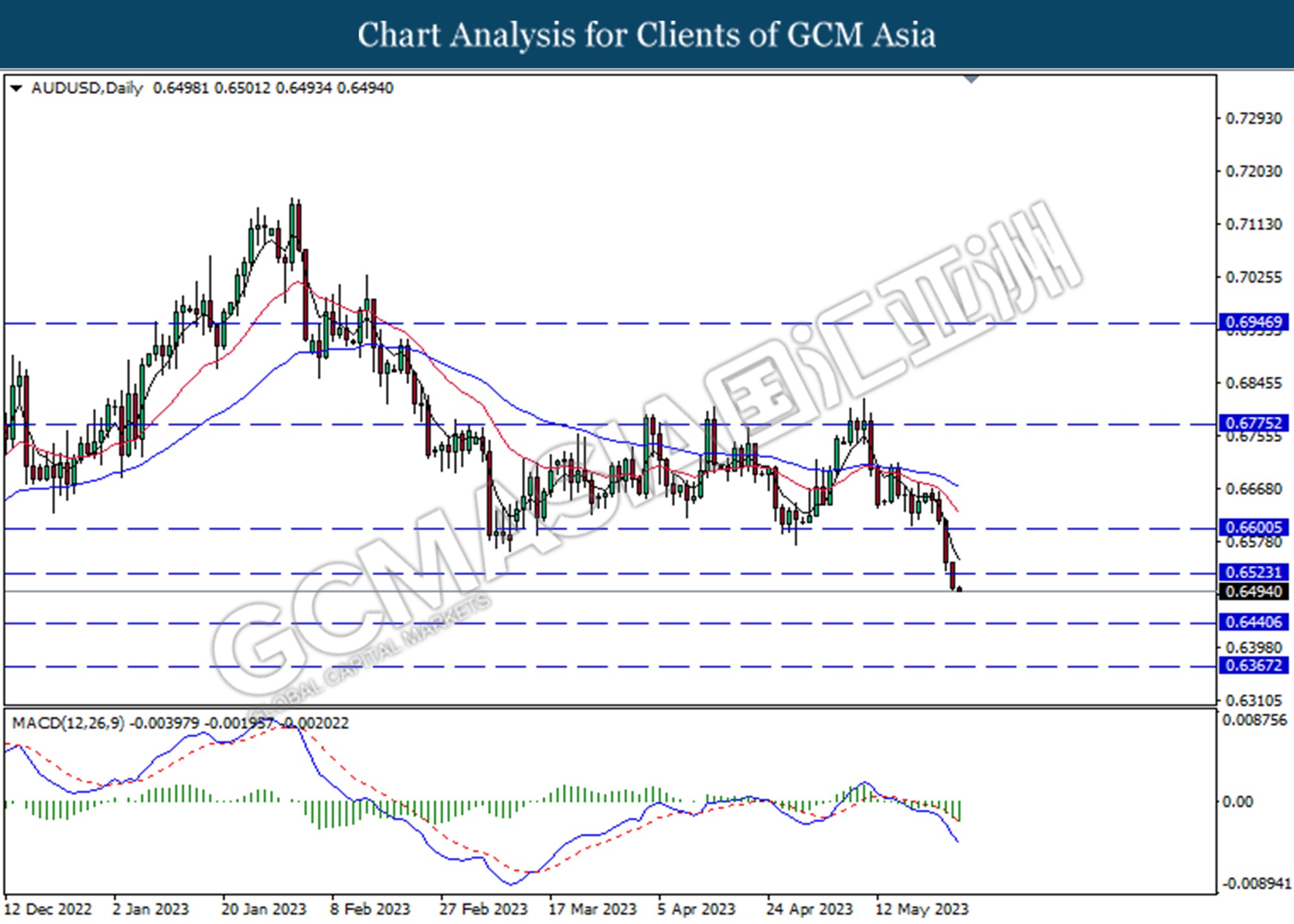Click the current price 0.64940 label
The width and height of the screenshot is (1294, 924).
[1253, 591]
